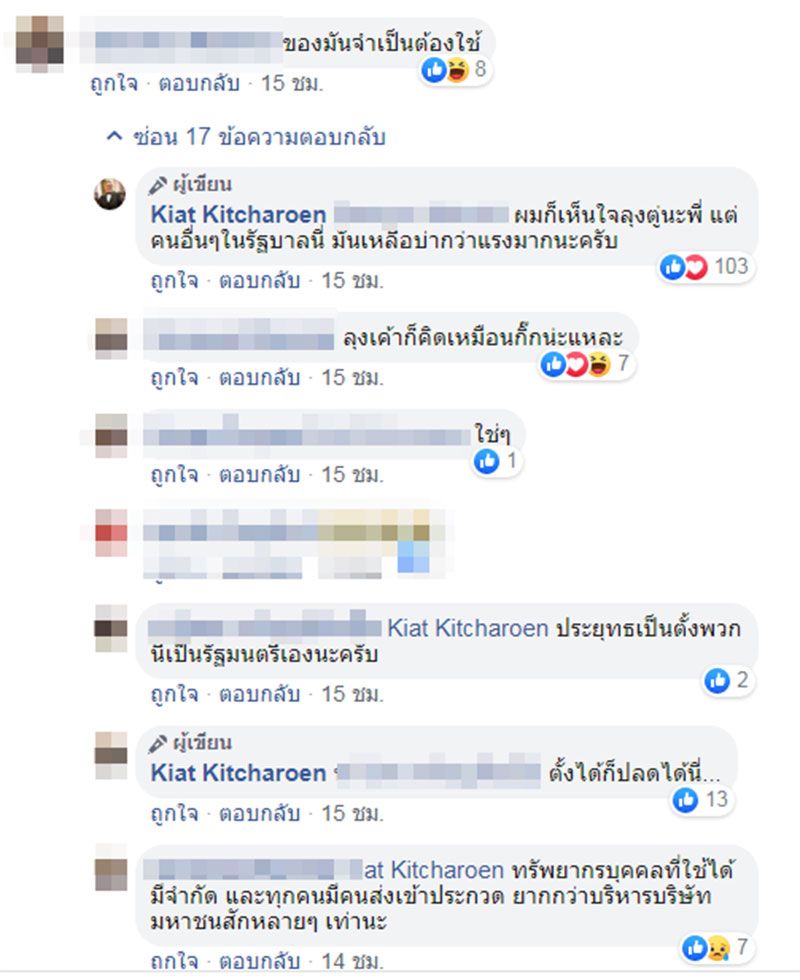This screenshot has height=980, width=800.
Task: Like Kiat's comment about ลุงตู่
Action: tap(174, 281)
